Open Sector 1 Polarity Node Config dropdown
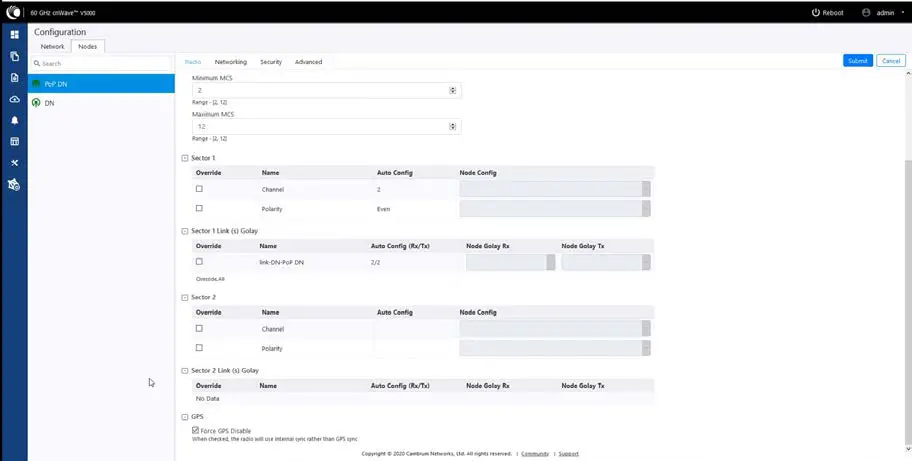The image size is (912, 461). 555,209
